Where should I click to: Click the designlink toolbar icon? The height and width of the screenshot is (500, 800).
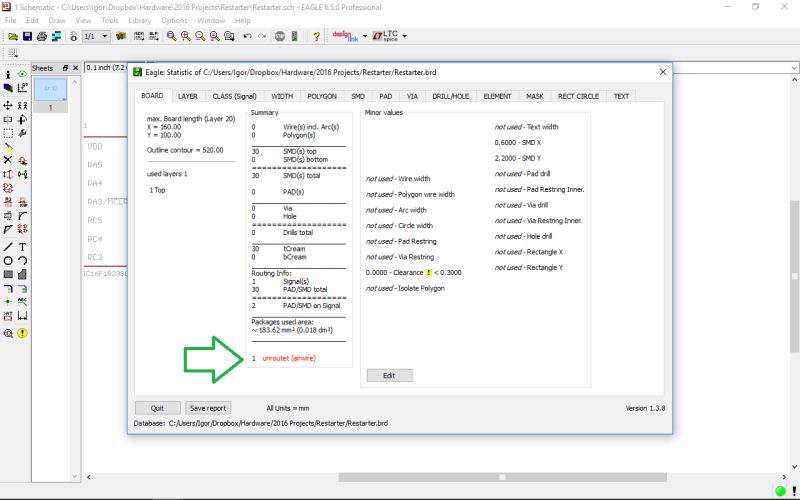click(345, 36)
